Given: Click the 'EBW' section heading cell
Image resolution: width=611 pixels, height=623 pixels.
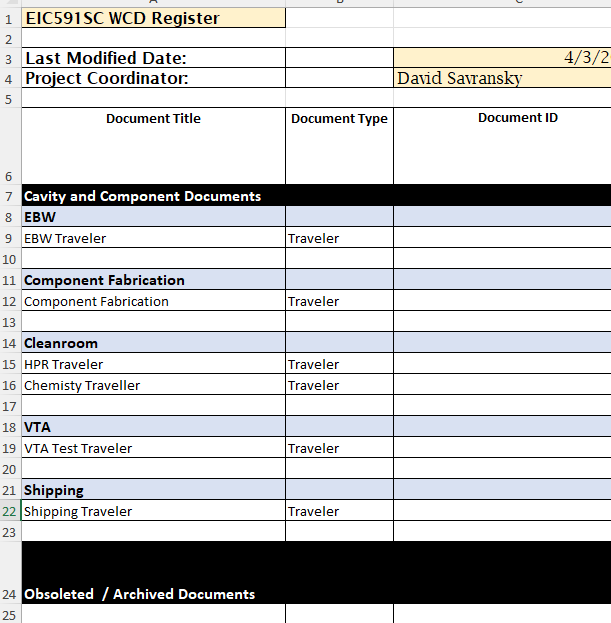Looking at the screenshot, I should [x=153, y=217].
